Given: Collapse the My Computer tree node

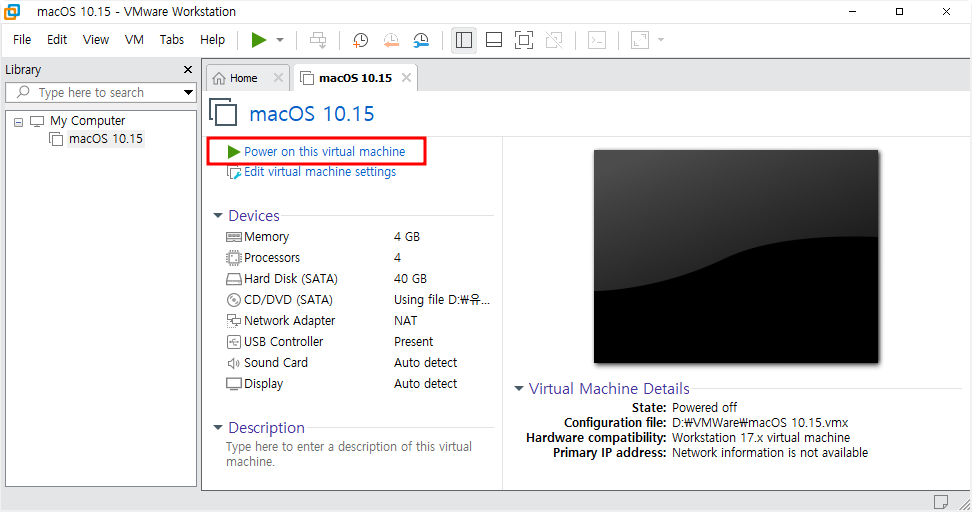Looking at the screenshot, I should (x=19, y=122).
